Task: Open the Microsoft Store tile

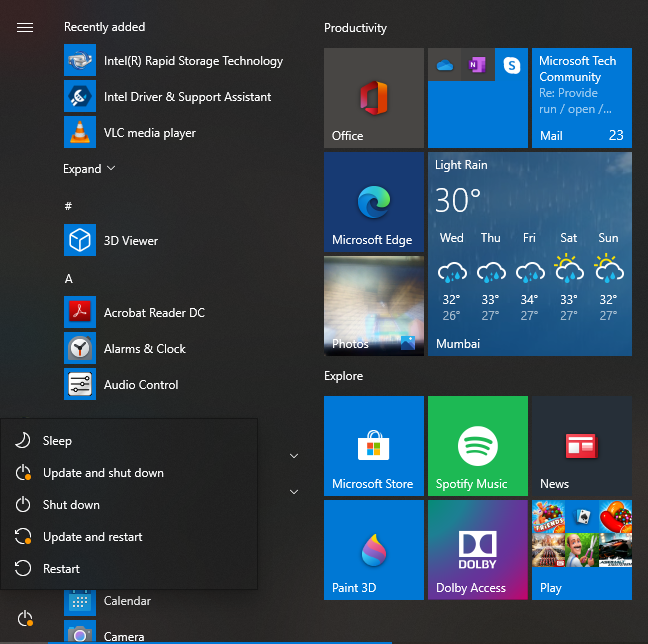Action: click(x=374, y=446)
